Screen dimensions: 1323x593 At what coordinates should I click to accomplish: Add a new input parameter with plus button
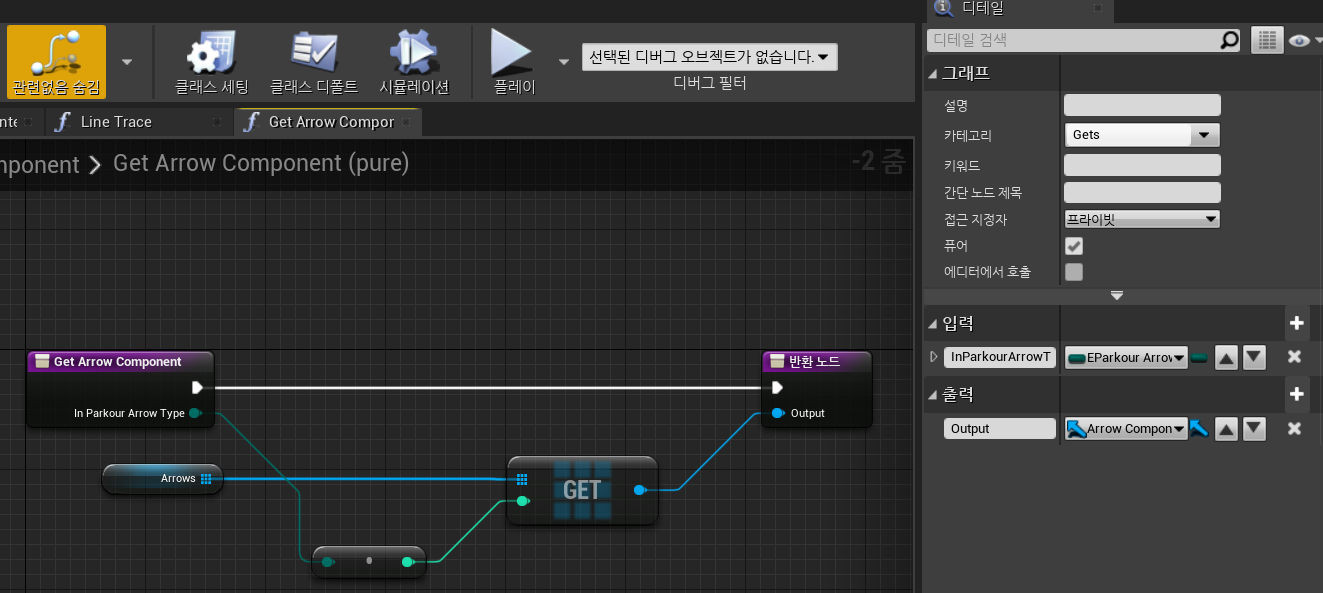click(1297, 323)
